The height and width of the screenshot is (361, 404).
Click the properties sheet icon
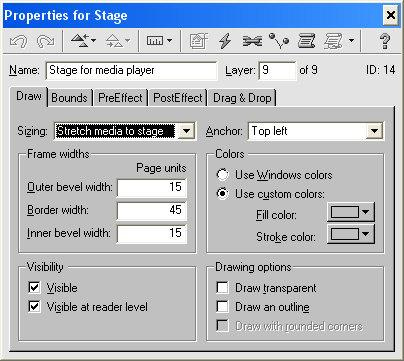point(199,41)
